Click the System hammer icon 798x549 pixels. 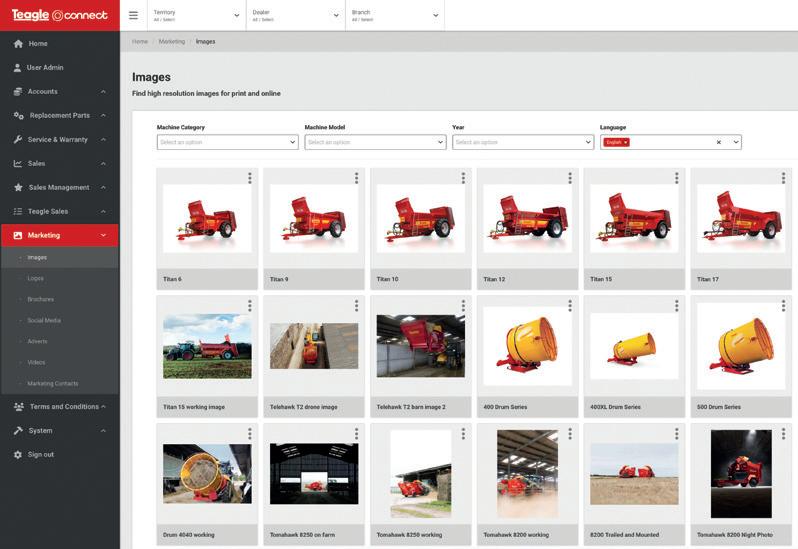click(18, 430)
